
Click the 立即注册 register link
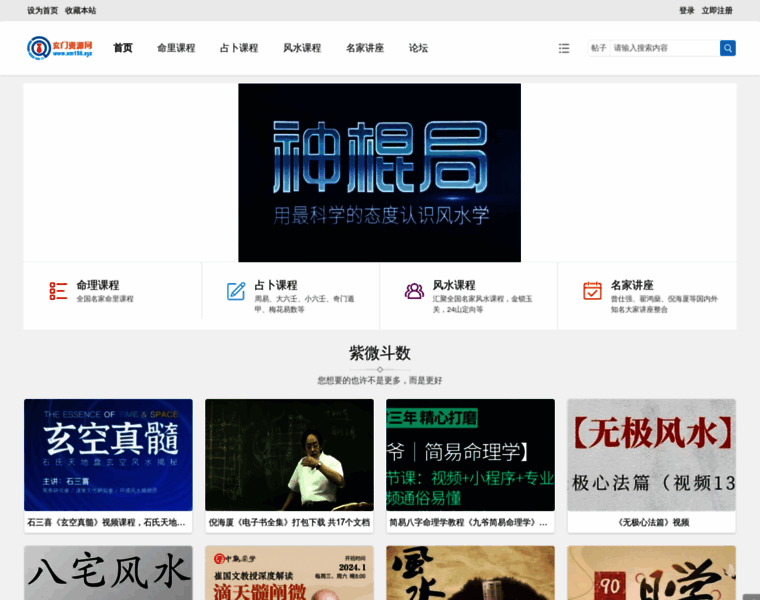pos(717,10)
